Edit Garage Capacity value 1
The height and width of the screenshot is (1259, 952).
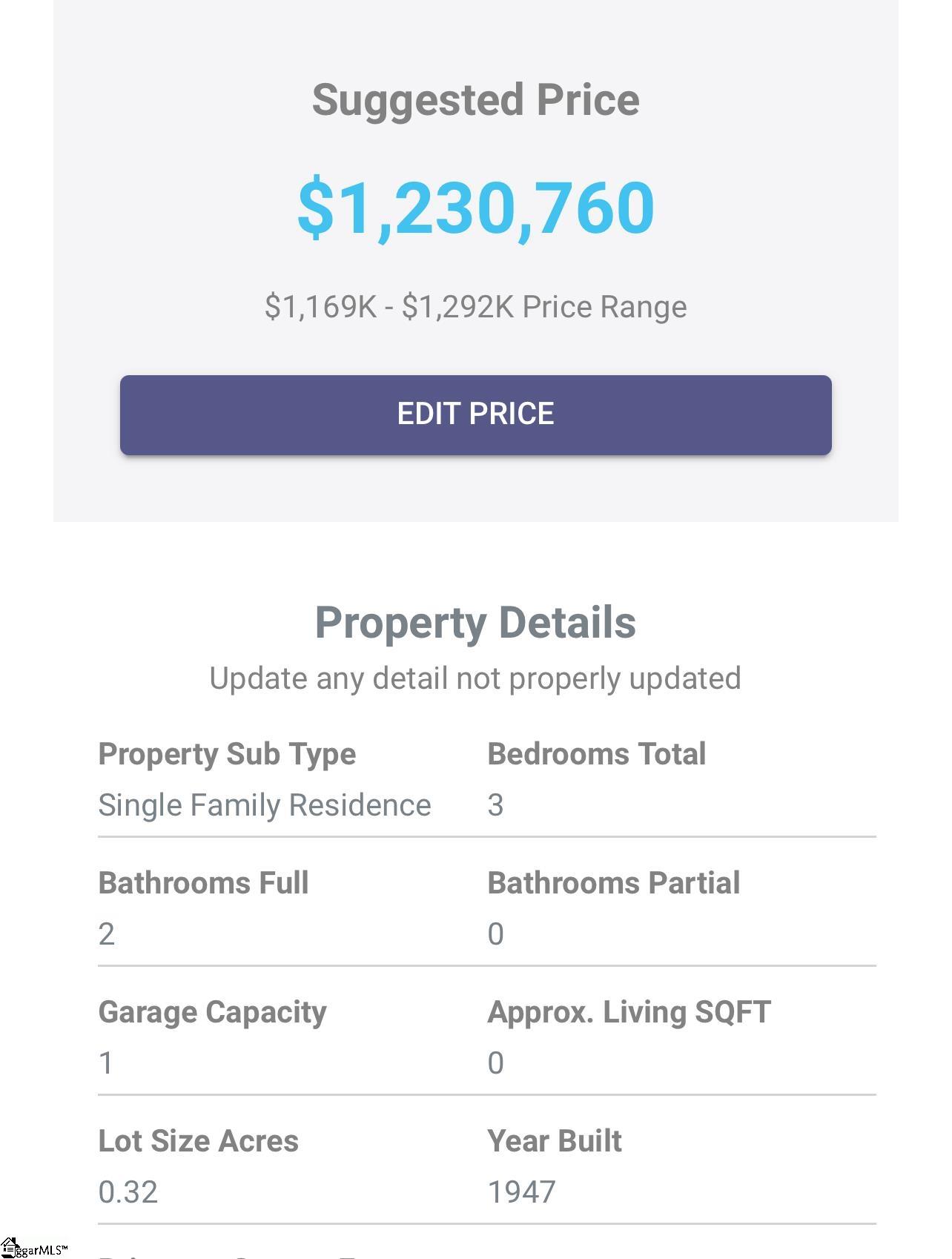click(x=106, y=1063)
